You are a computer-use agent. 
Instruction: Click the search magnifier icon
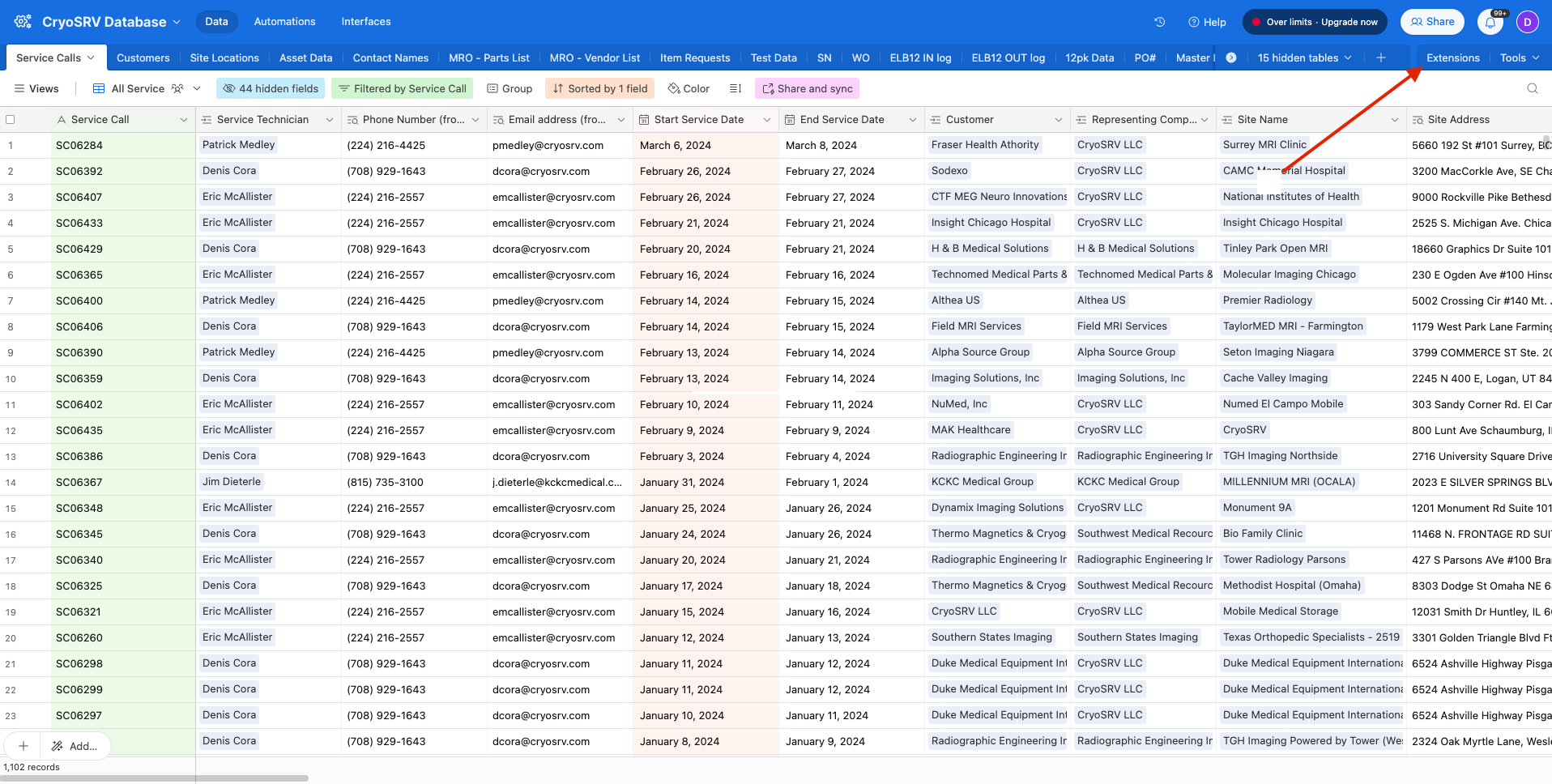[x=1533, y=88]
